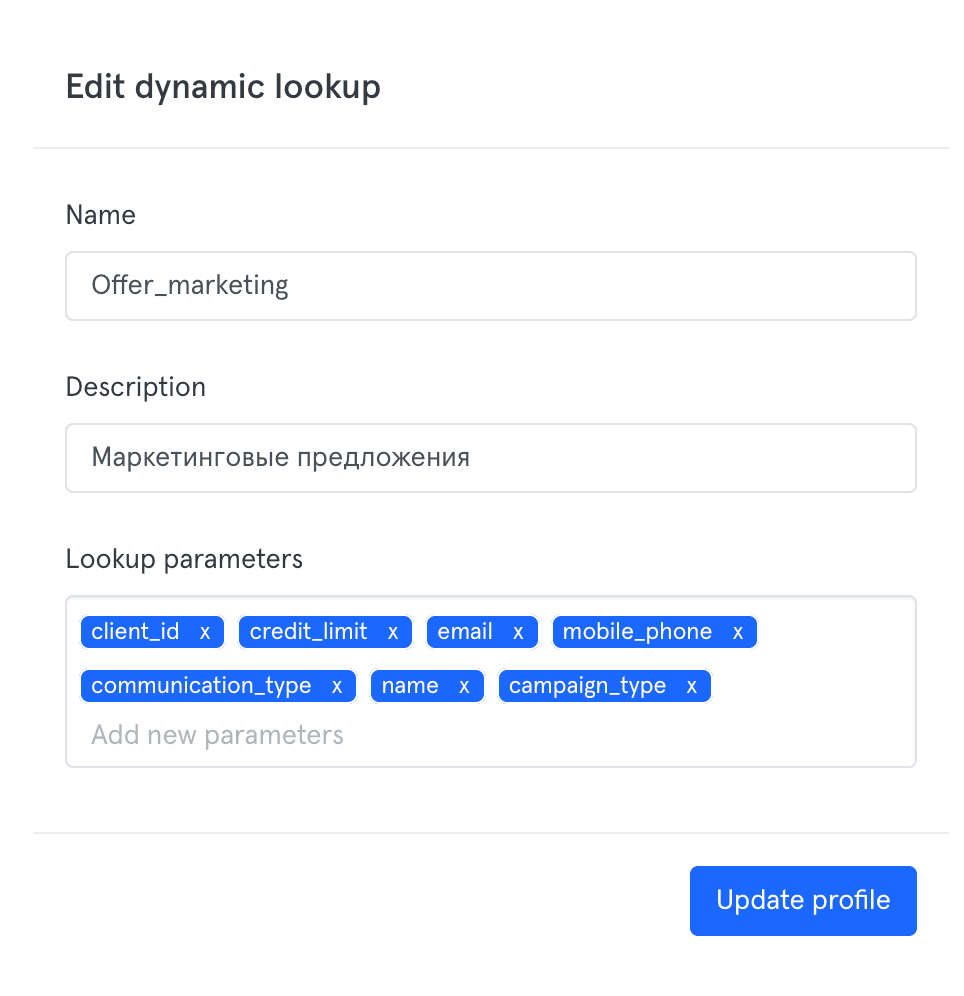The width and height of the screenshot is (964, 996).
Task: Select the campaign_type tag label
Action: [587, 686]
